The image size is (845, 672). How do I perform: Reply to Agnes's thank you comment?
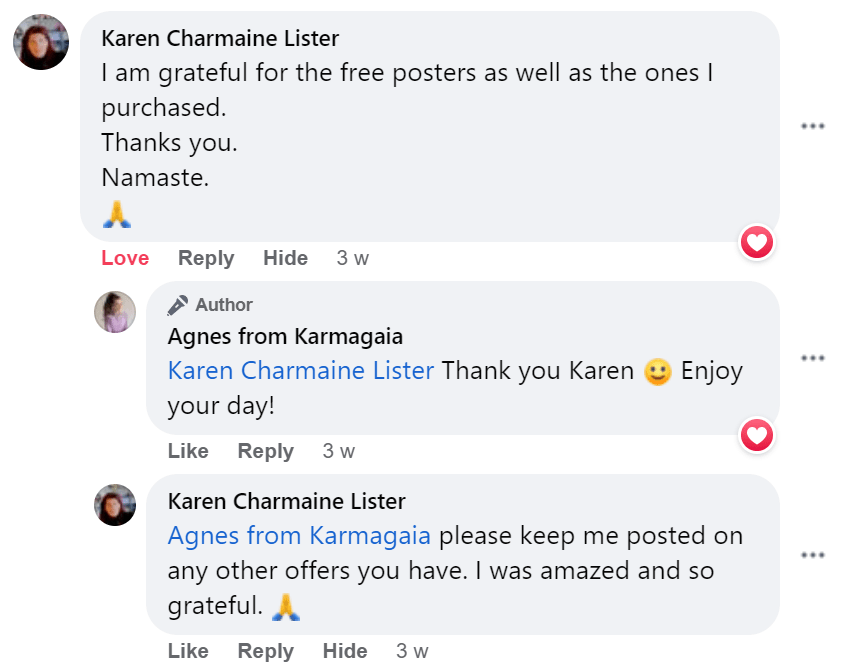(265, 451)
